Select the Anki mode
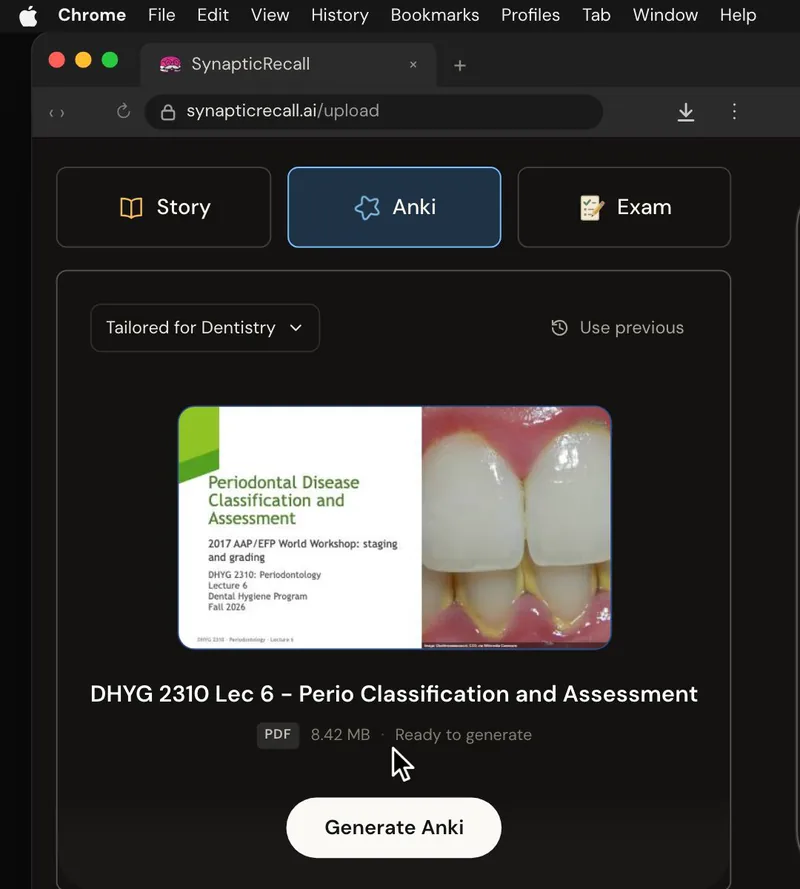 point(394,207)
